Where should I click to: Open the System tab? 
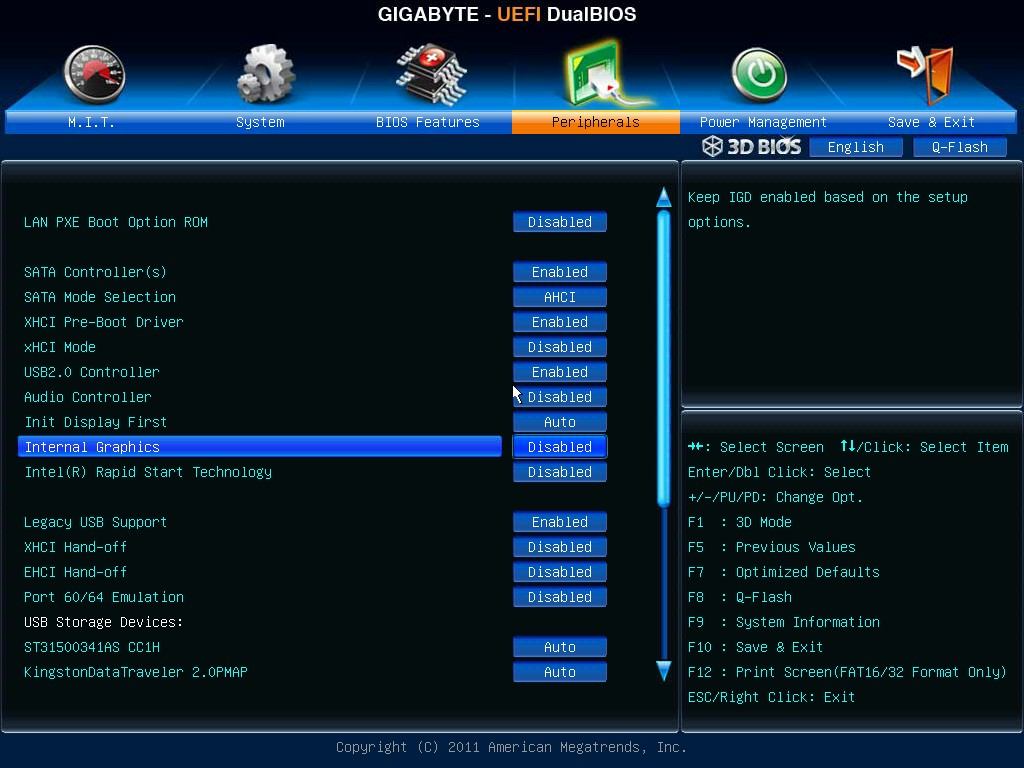coord(260,122)
